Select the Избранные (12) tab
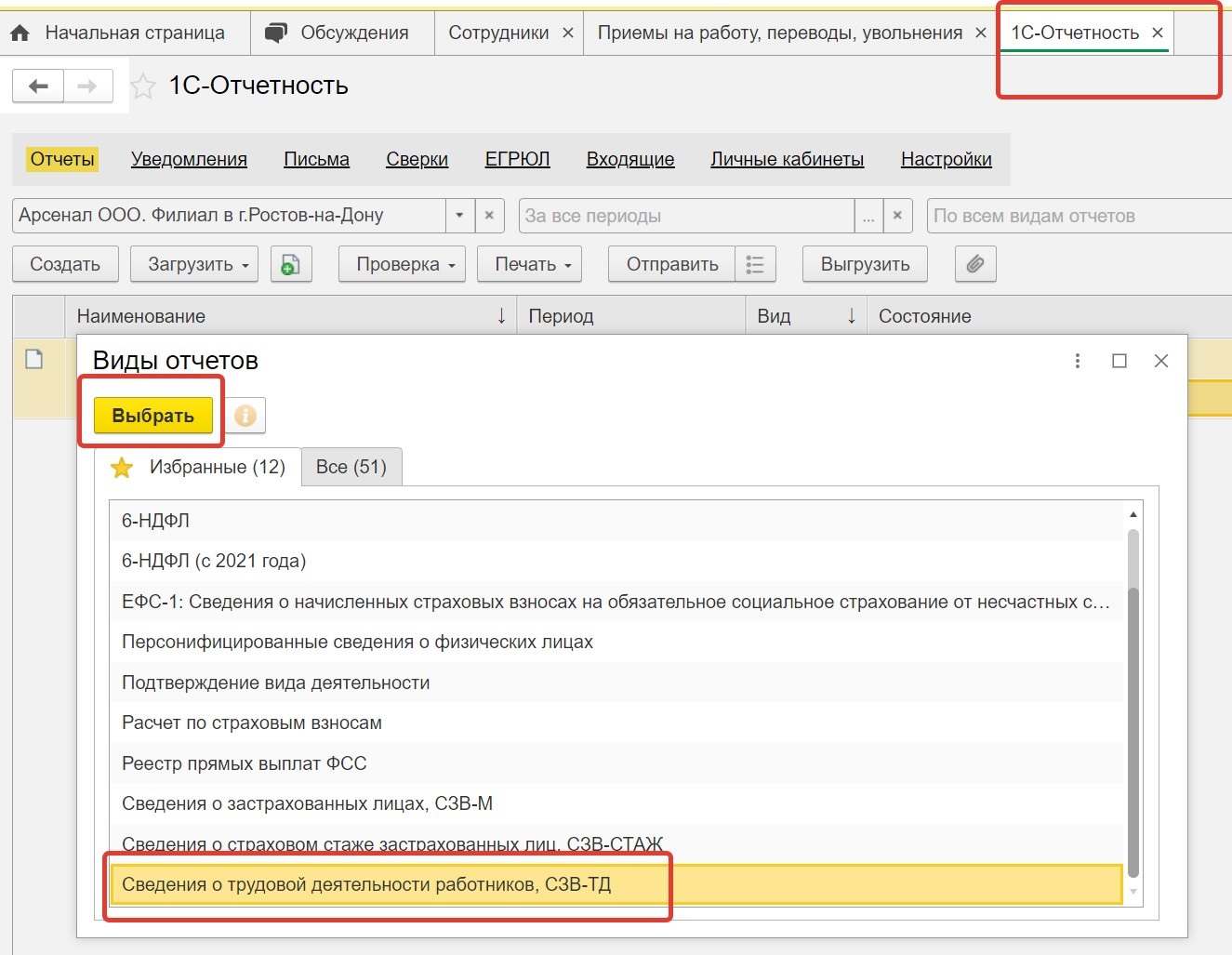 tap(199, 467)
